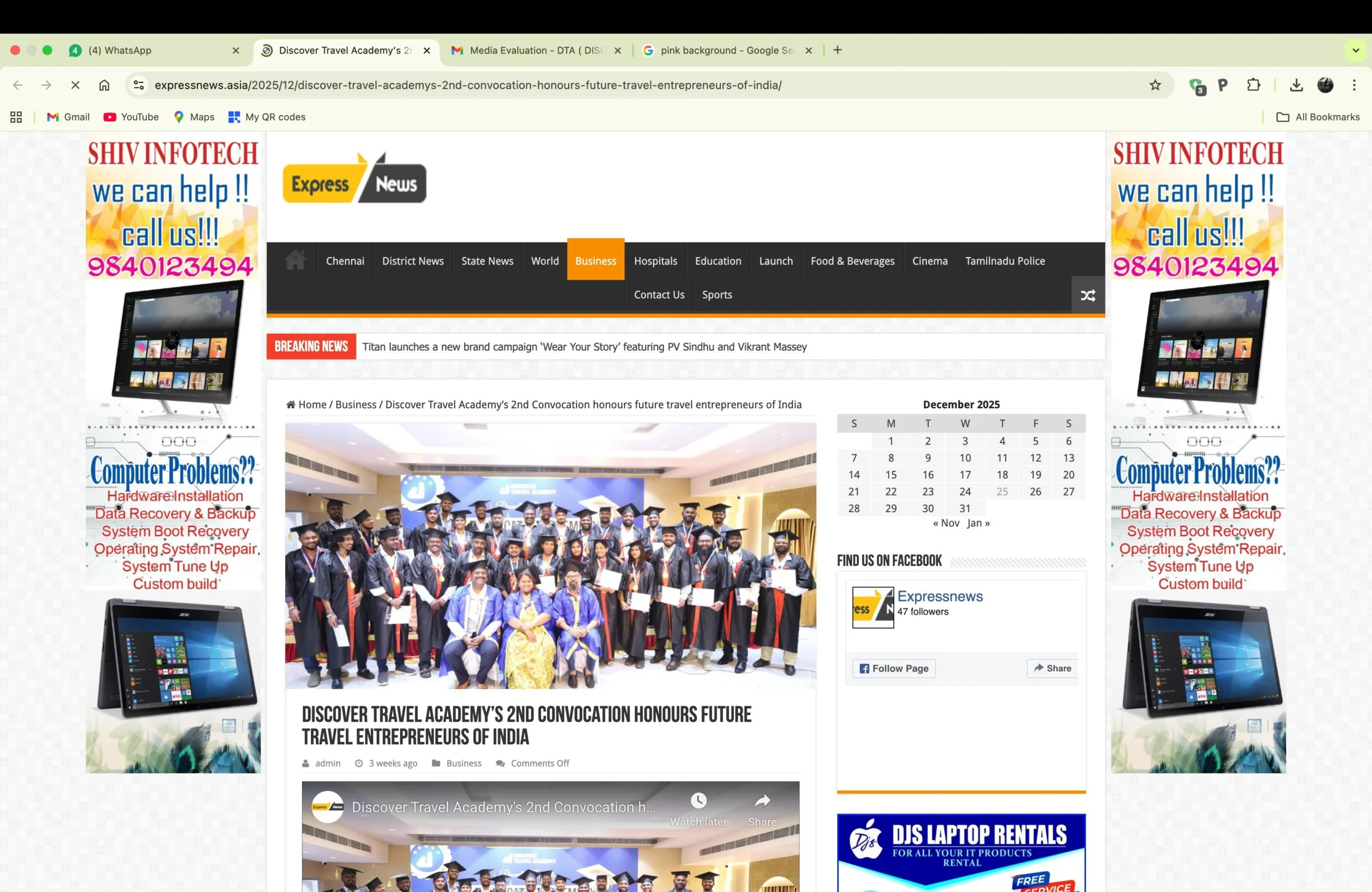Open the Chrome three-dot menu

1354,85
